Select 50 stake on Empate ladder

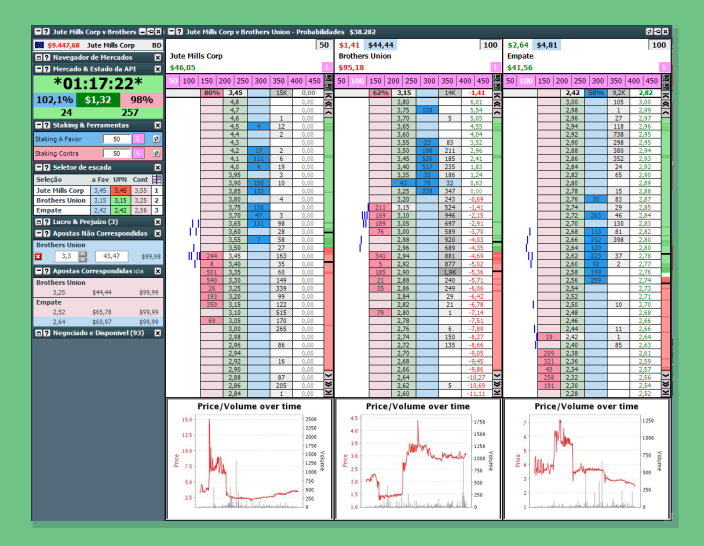point(510,81)
